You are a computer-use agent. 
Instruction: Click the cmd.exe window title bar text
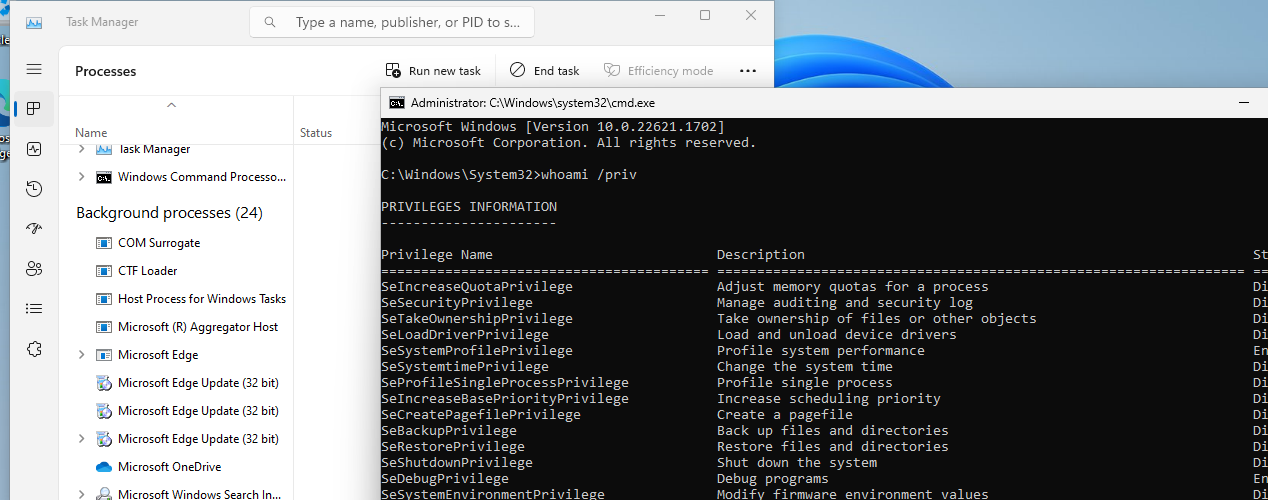[533, 103]
